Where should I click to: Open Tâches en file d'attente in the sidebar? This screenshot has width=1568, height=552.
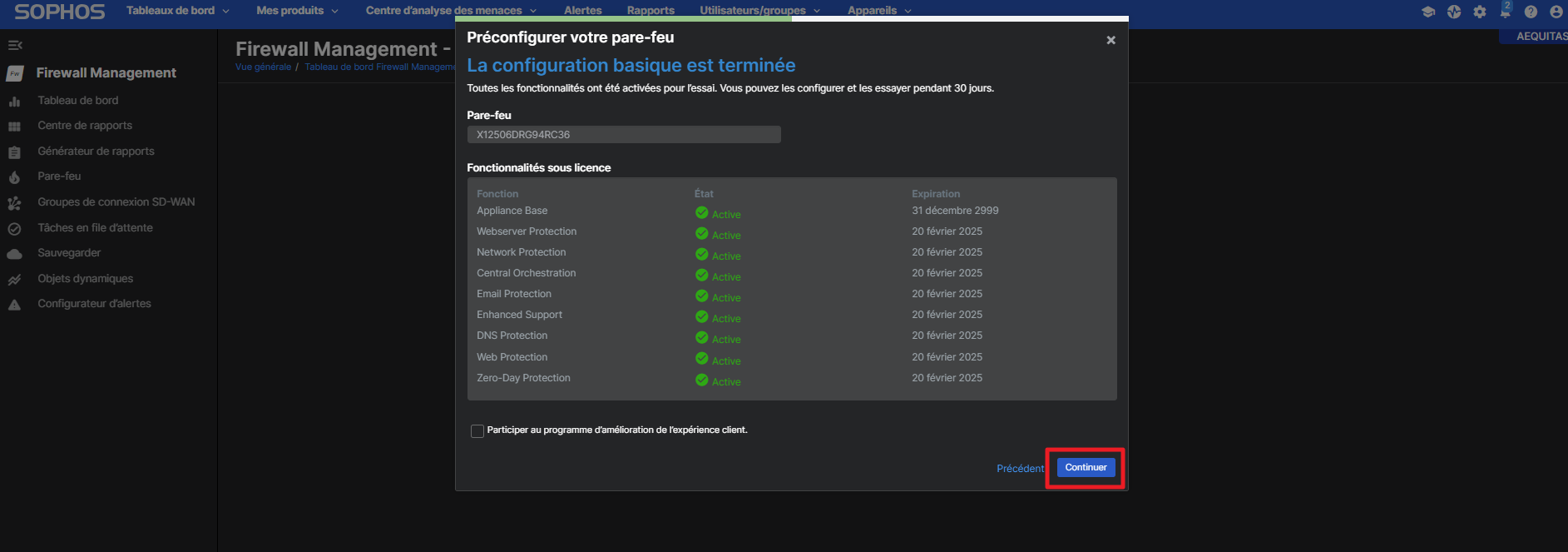[95, 228]
